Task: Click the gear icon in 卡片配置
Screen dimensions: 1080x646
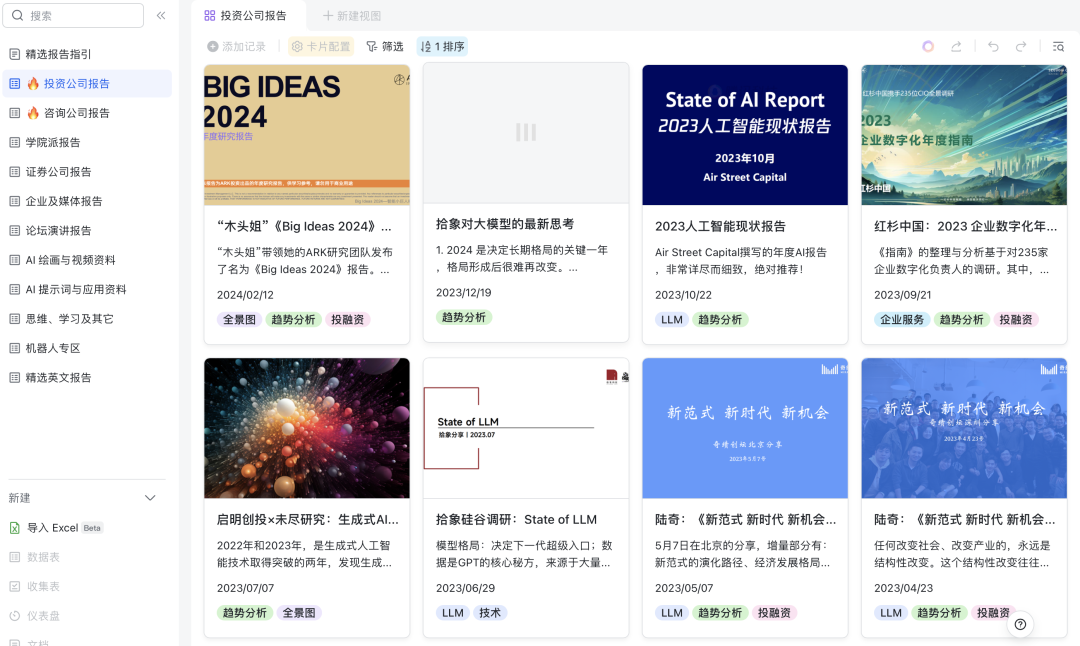Action: click(x=297, y=46)
